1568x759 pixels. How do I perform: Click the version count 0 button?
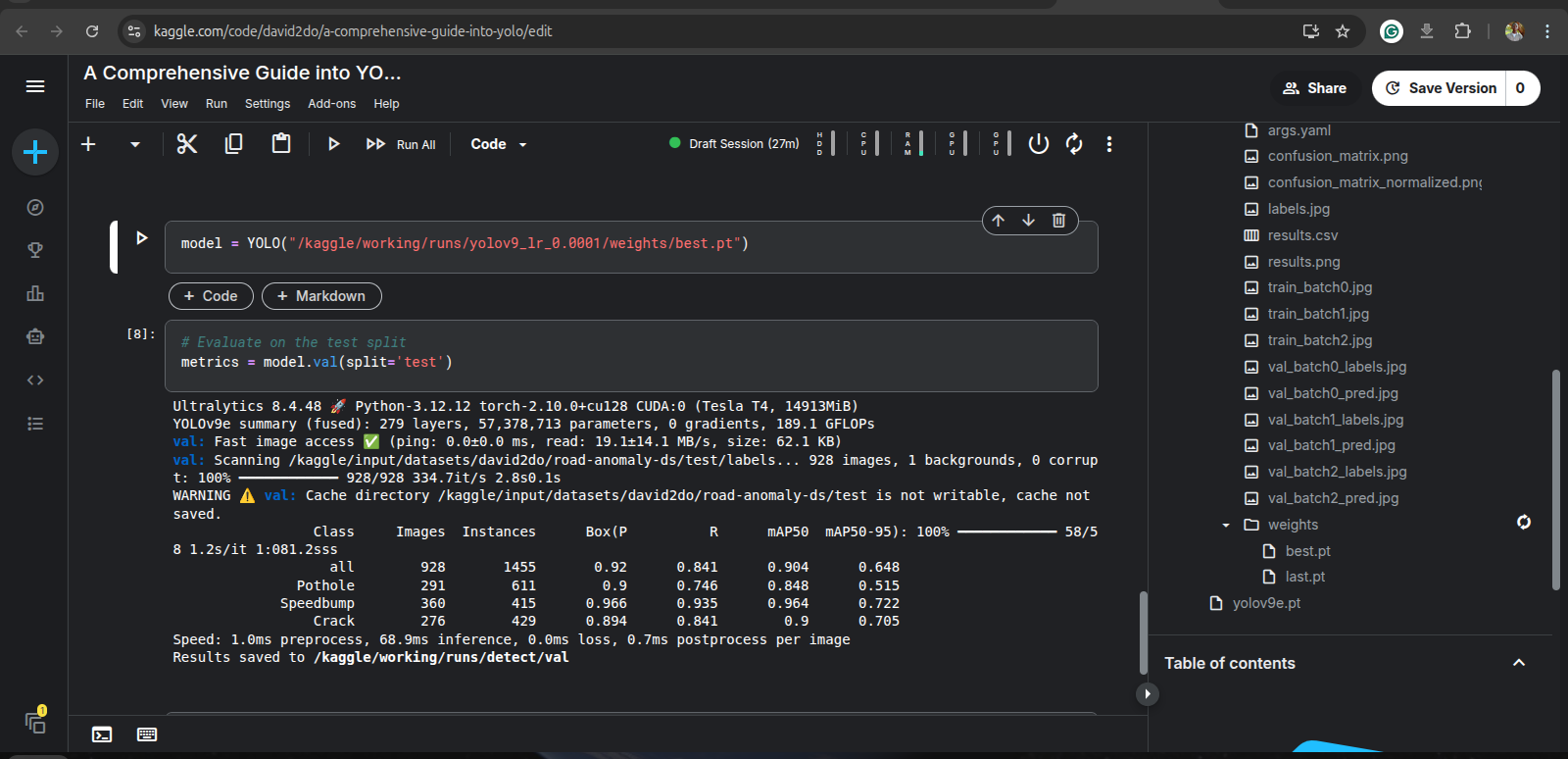click(1521, 88)
